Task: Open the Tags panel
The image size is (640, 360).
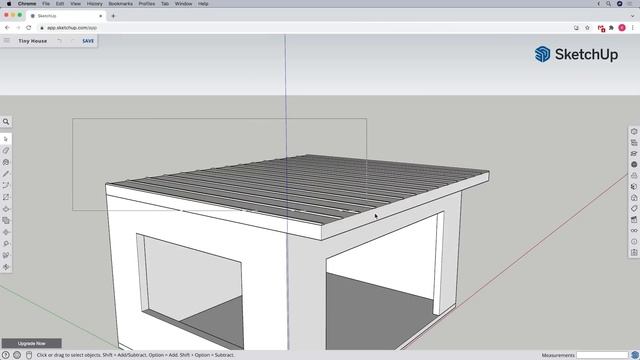Action: pos(634,209)
